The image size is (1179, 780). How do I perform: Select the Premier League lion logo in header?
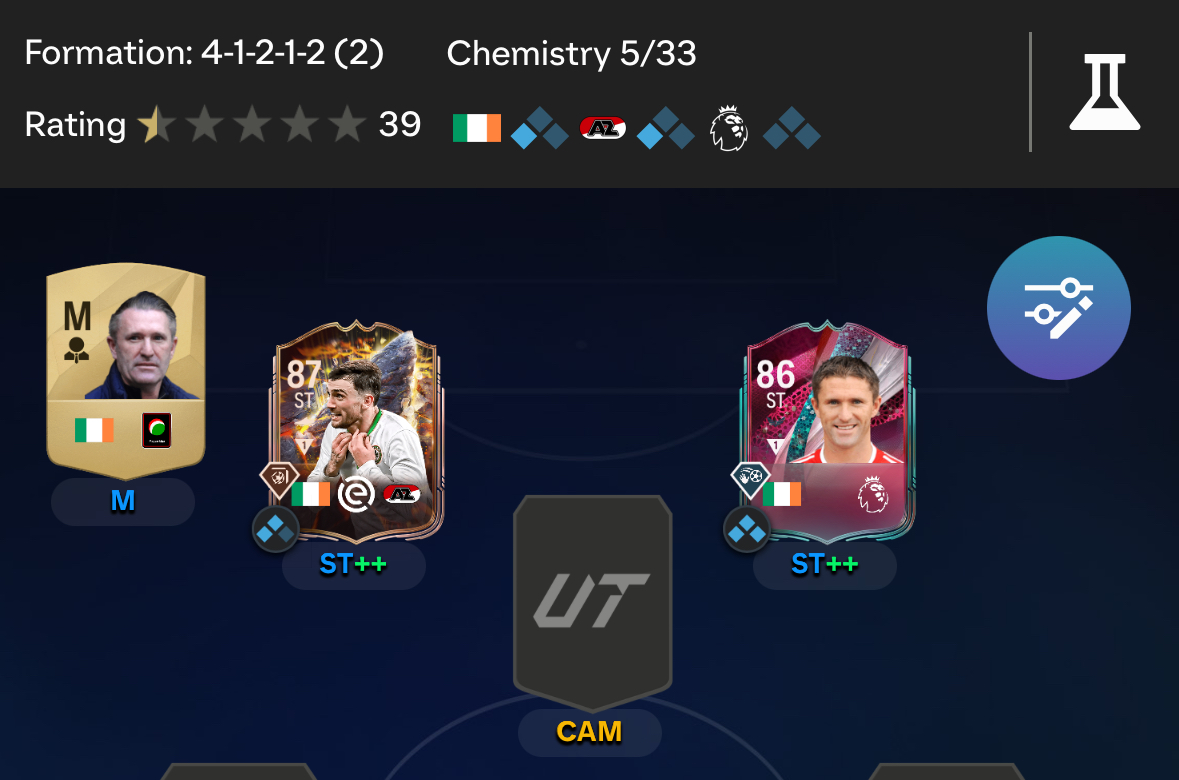(x=729, y=128)
